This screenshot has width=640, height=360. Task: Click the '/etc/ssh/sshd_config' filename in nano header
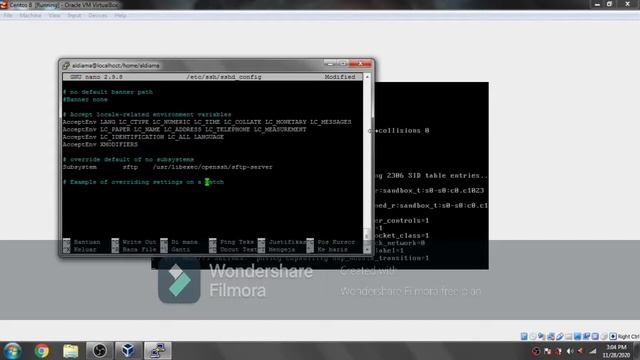[x=224, y=77]
